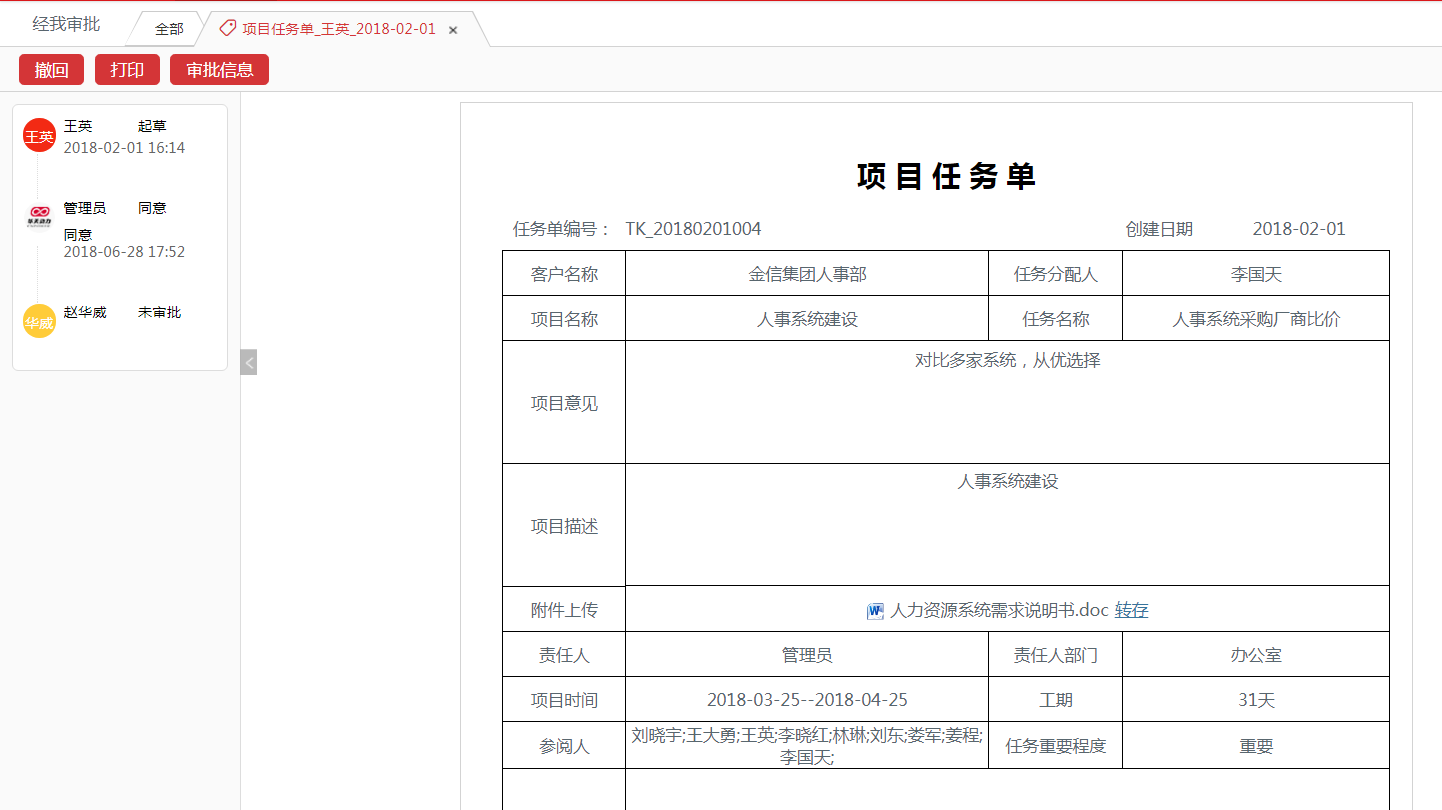The height and width of the screenshot is (810, 1442).
Task: Click the red tag icon on the task tab
Action: pyautogui.click(x=226, y=29)
